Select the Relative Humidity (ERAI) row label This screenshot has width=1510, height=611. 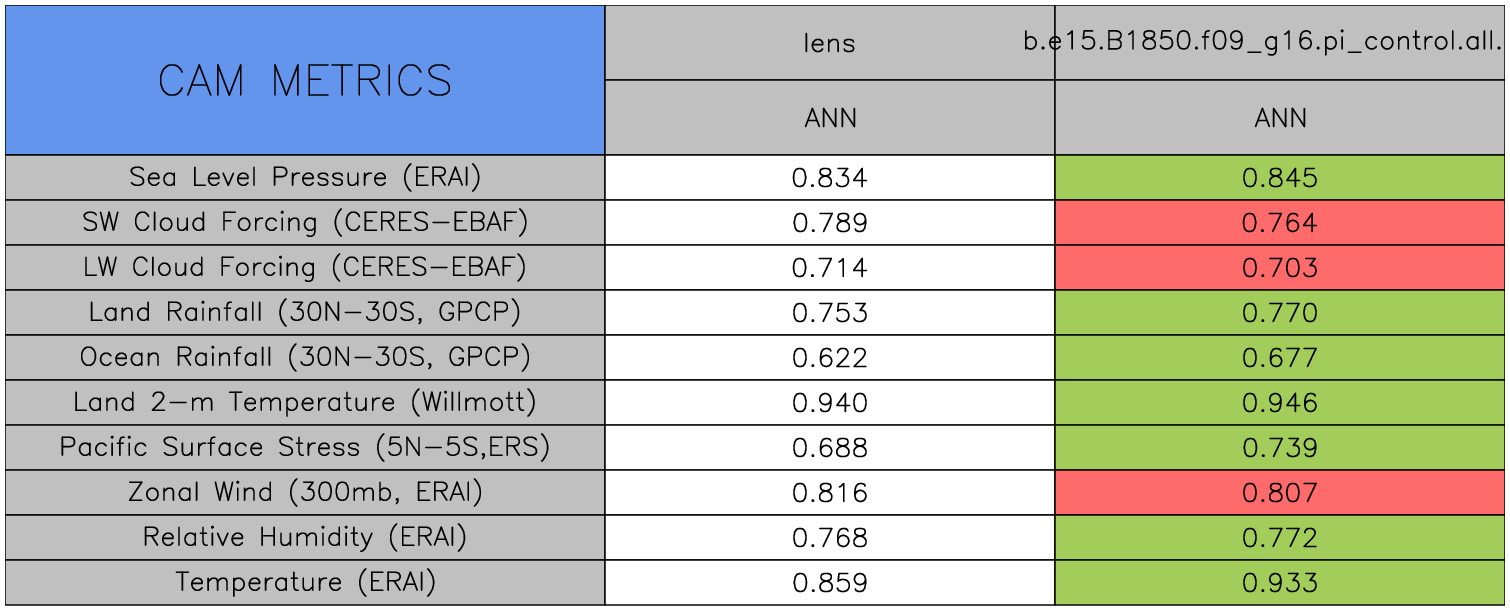(305, 537)
